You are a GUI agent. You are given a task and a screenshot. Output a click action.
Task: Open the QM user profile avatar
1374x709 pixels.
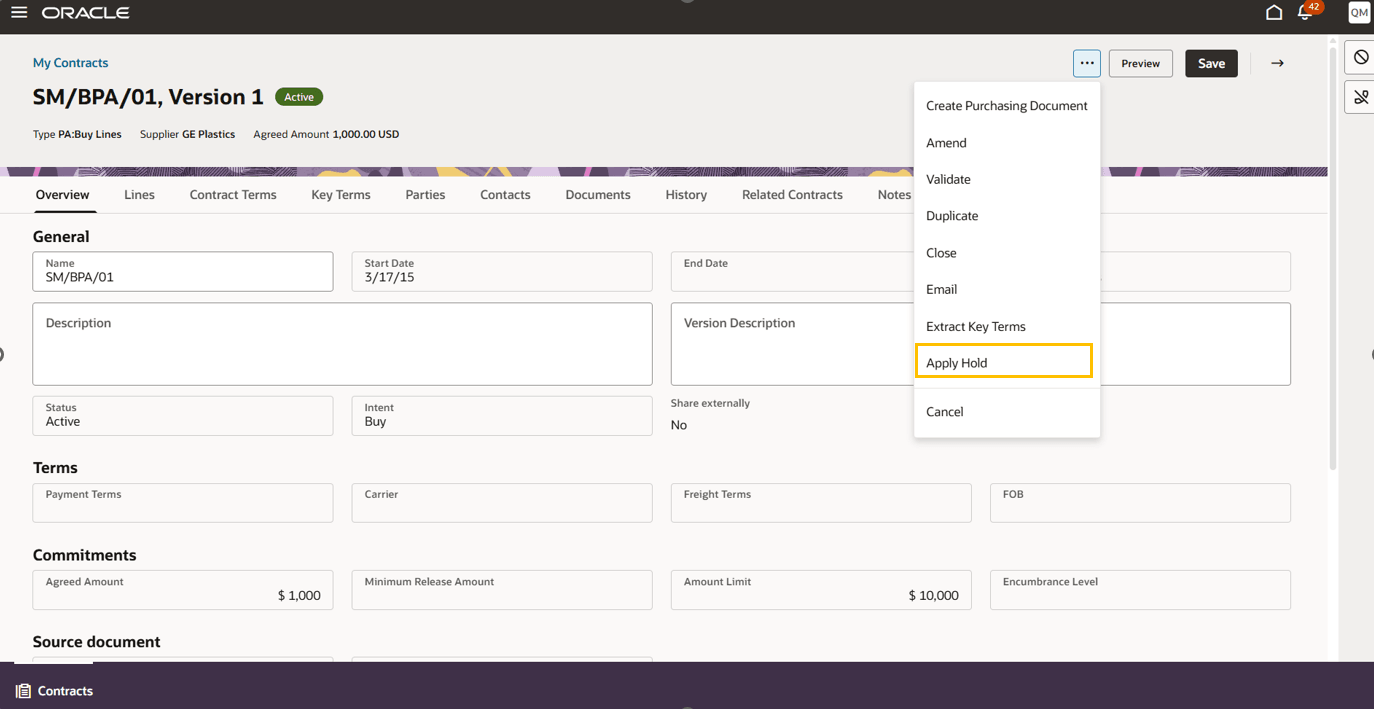click(1358, 13)
